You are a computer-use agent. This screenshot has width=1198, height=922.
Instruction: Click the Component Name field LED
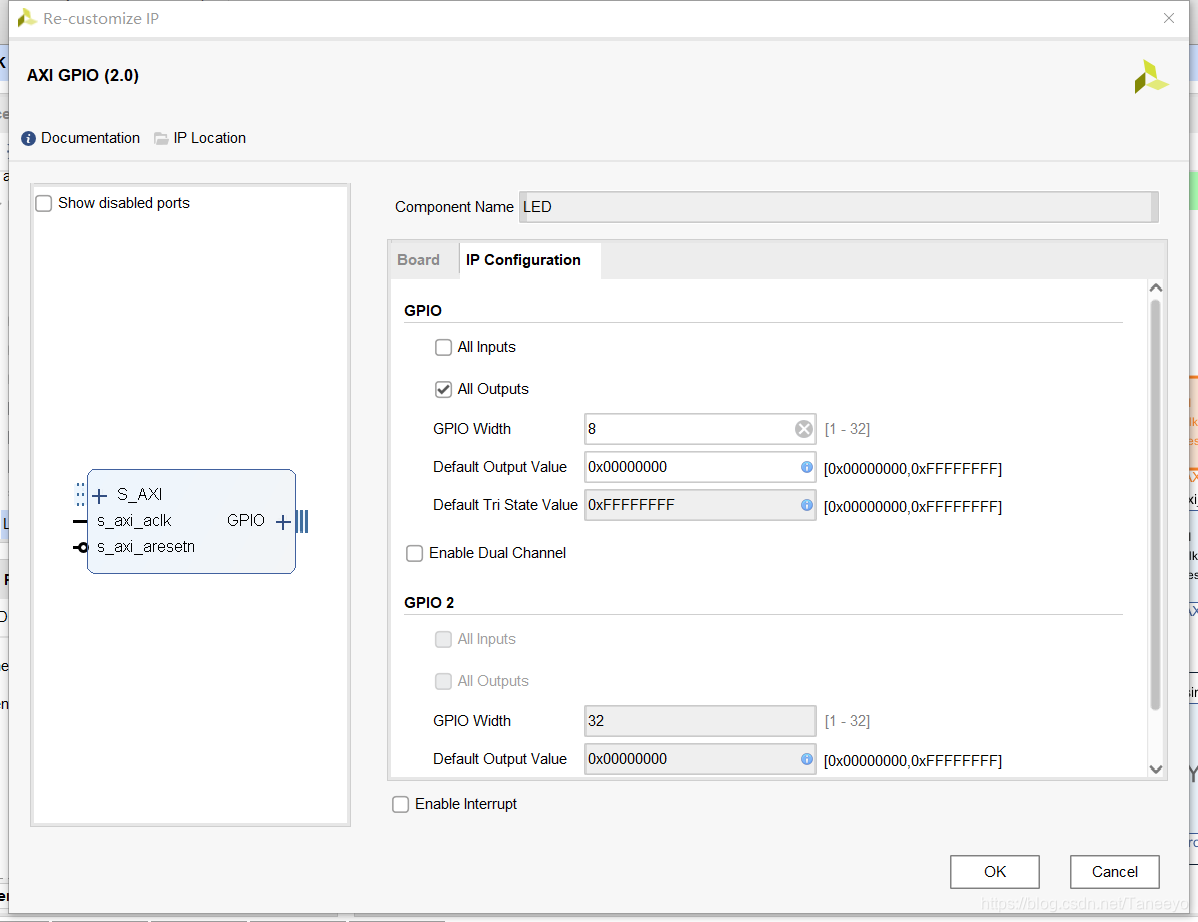pos(838,207)
